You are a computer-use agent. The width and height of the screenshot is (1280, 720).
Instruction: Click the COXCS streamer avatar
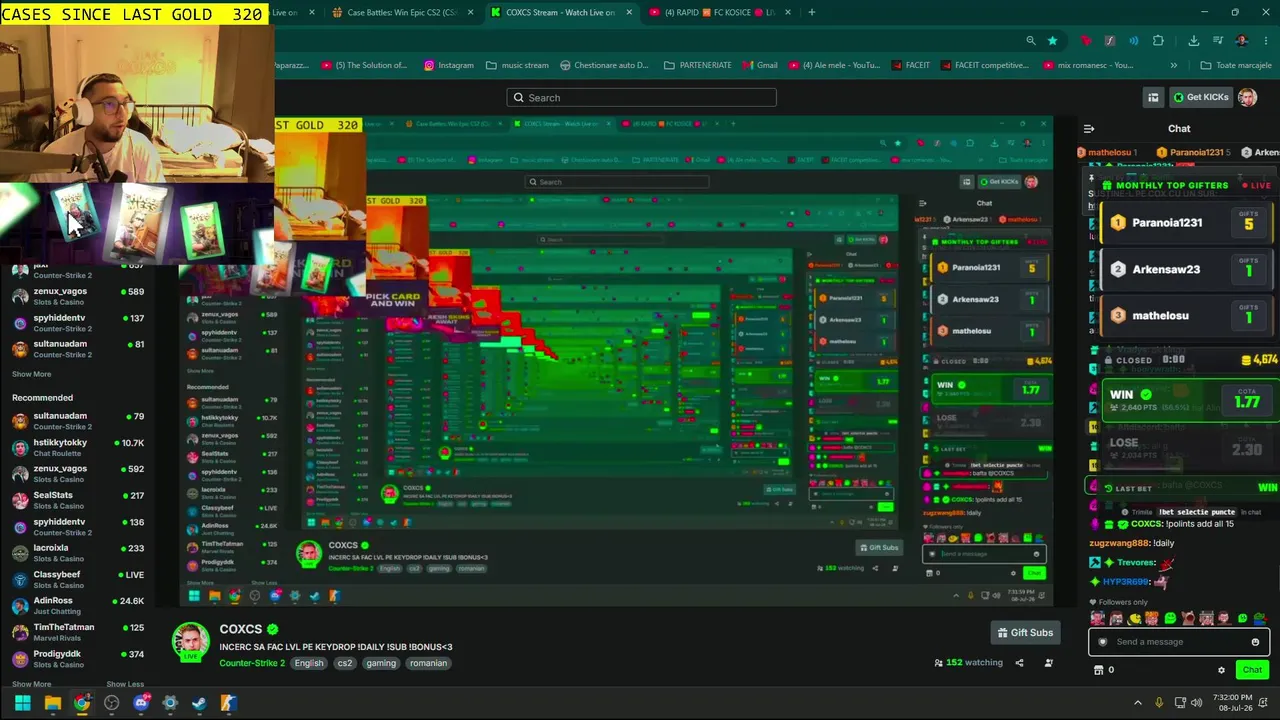click(191, 642)
